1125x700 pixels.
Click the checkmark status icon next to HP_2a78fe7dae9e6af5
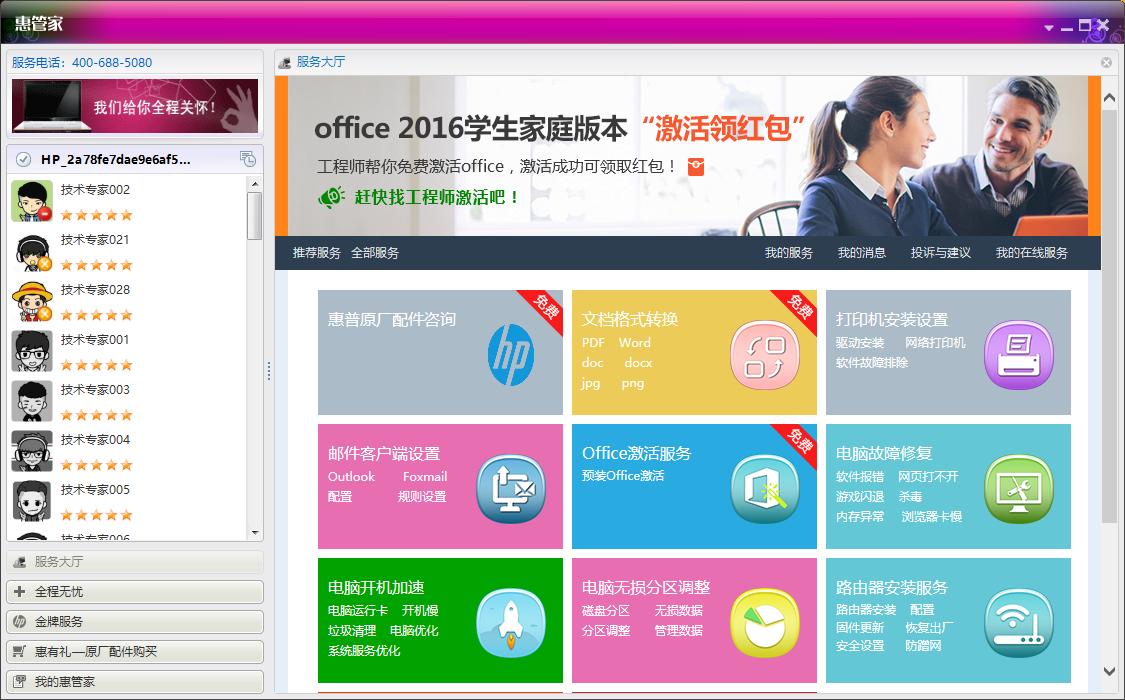[23, 159]
